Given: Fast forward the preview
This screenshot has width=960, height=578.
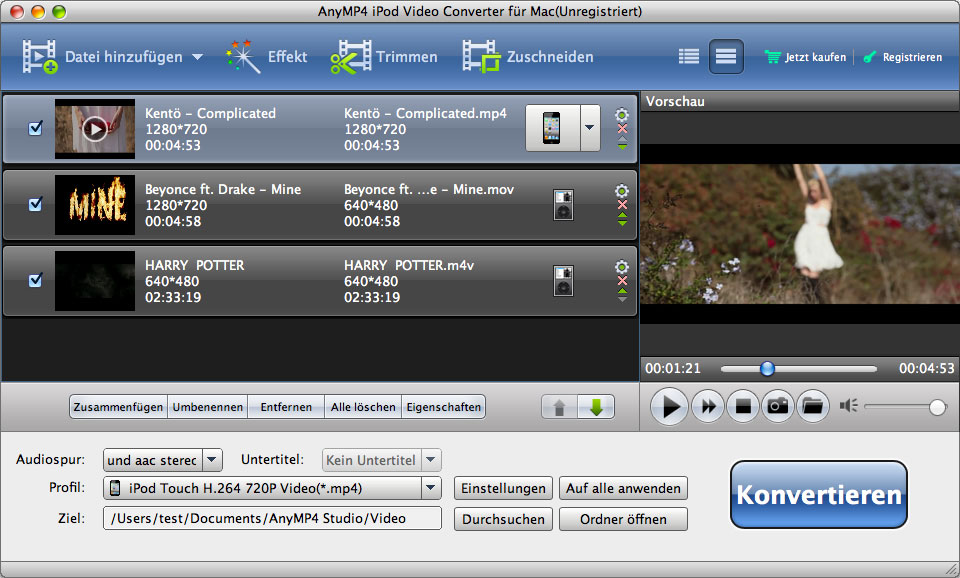Looking at the screenshot, I should 708,406.
